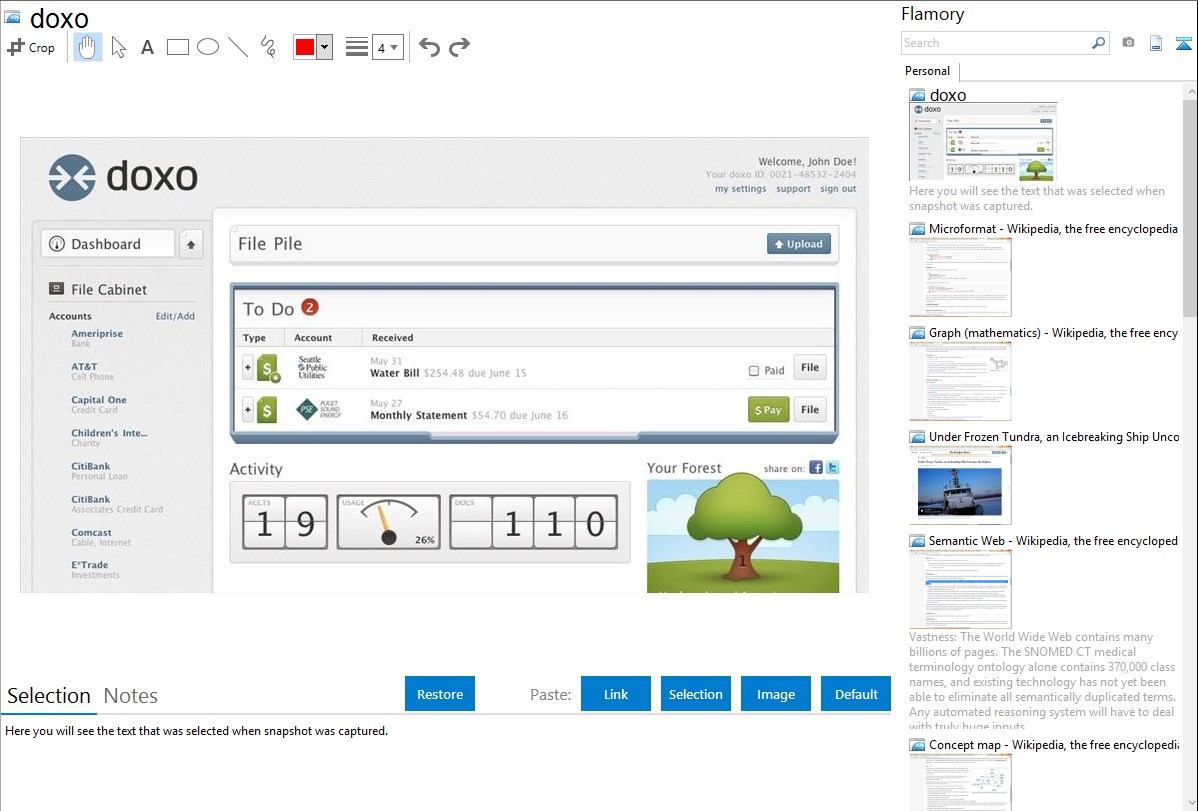Undo the last annotation

coord(429,47)
